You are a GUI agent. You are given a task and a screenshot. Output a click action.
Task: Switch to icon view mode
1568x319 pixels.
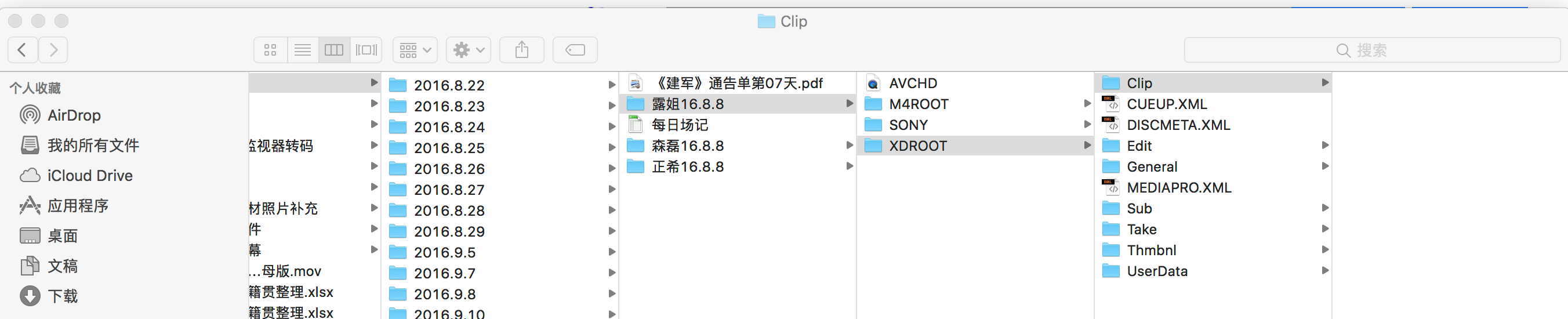click(270, 50)
